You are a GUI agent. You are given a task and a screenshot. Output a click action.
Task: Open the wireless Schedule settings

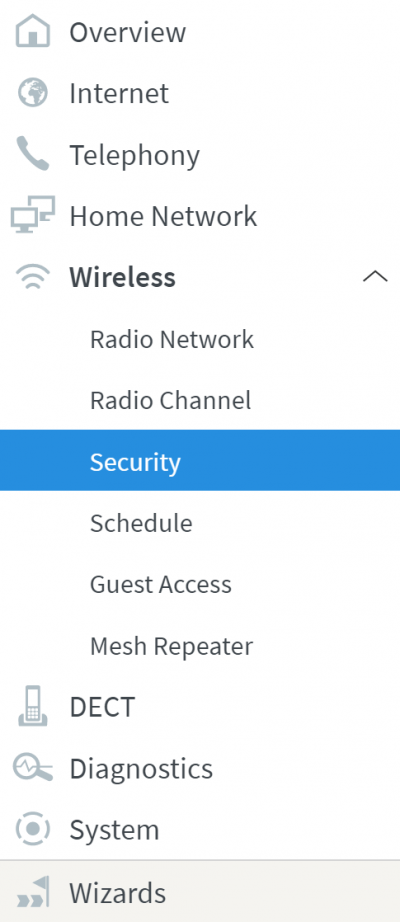pos(141,523)
